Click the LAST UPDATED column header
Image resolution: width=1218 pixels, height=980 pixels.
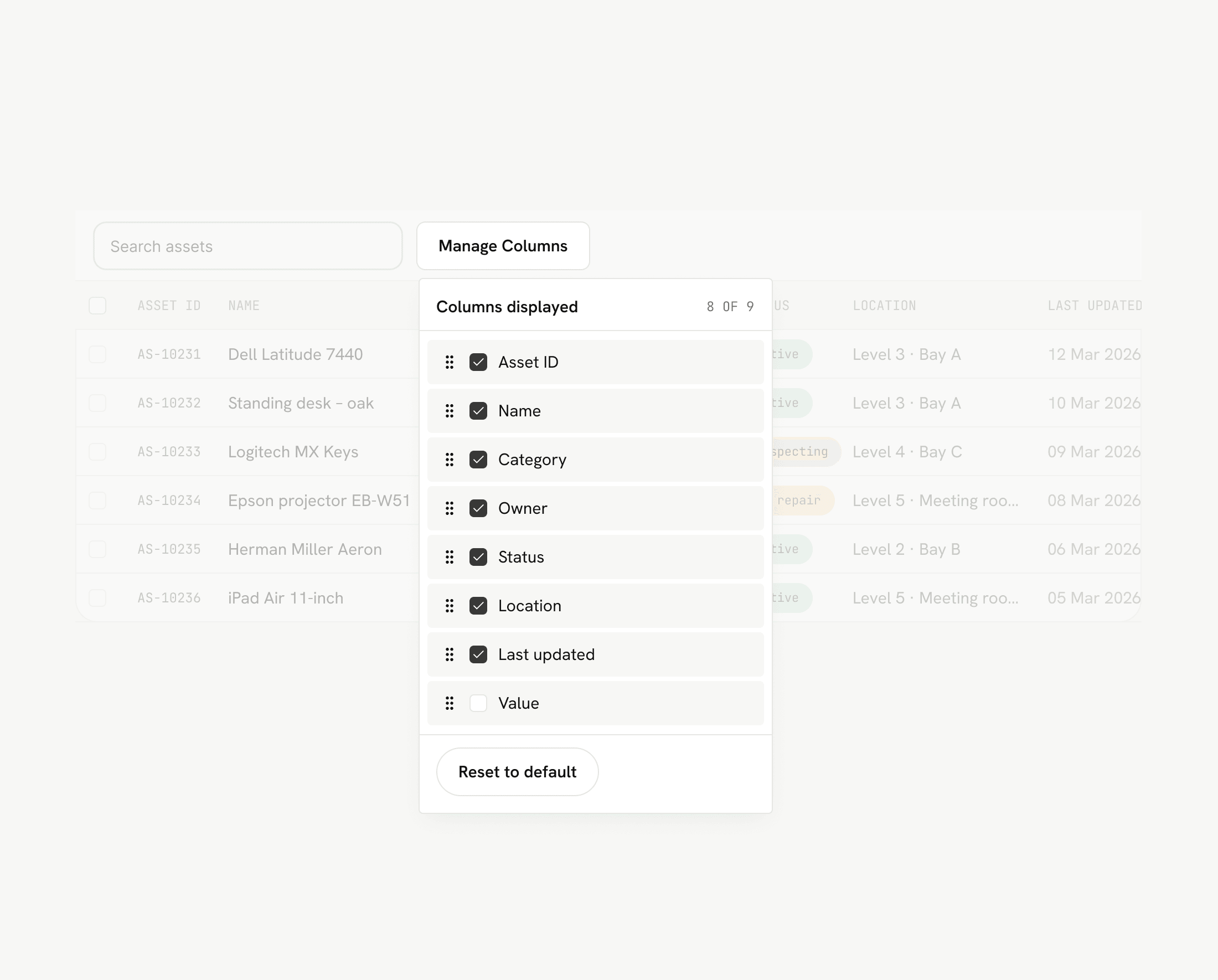[1095, 306]
